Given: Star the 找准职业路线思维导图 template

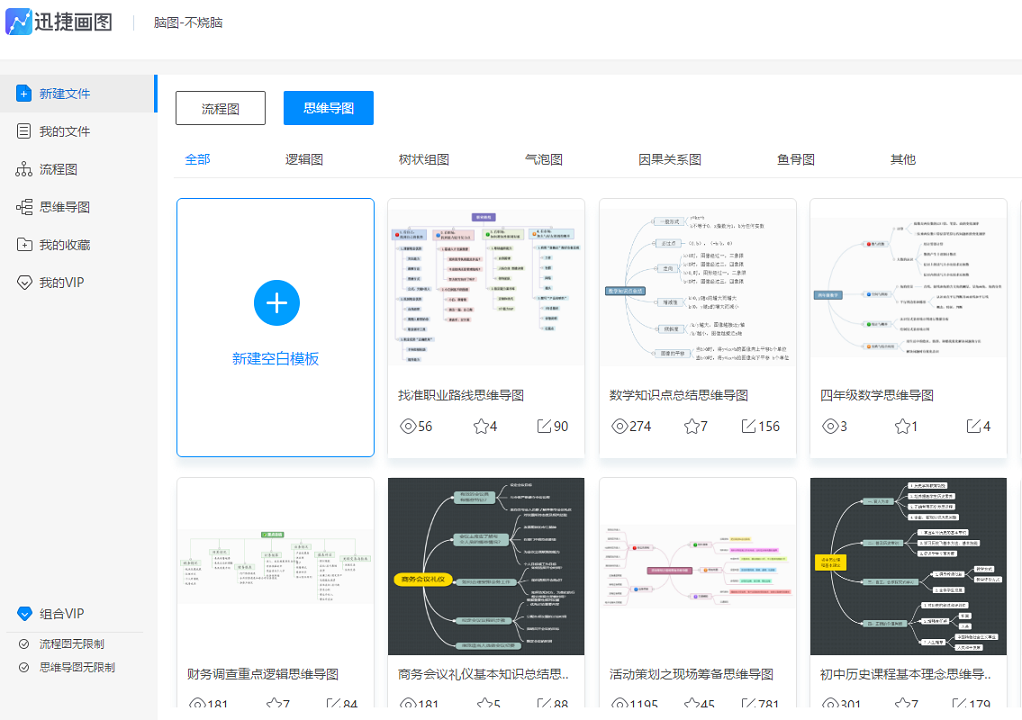Looking at the screenshot, I should click(481, 426).
